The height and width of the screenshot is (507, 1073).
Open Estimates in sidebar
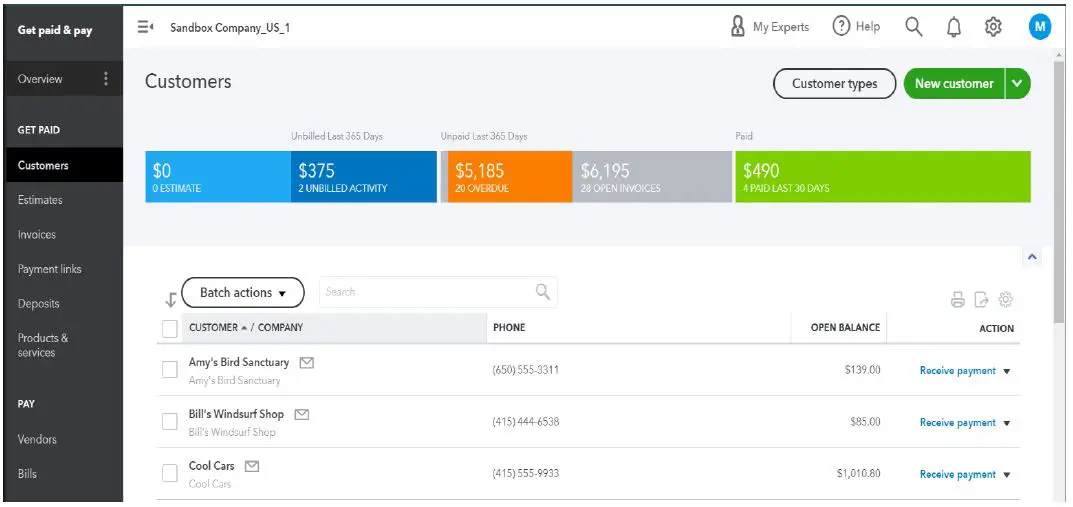click(x=40, y=200)
